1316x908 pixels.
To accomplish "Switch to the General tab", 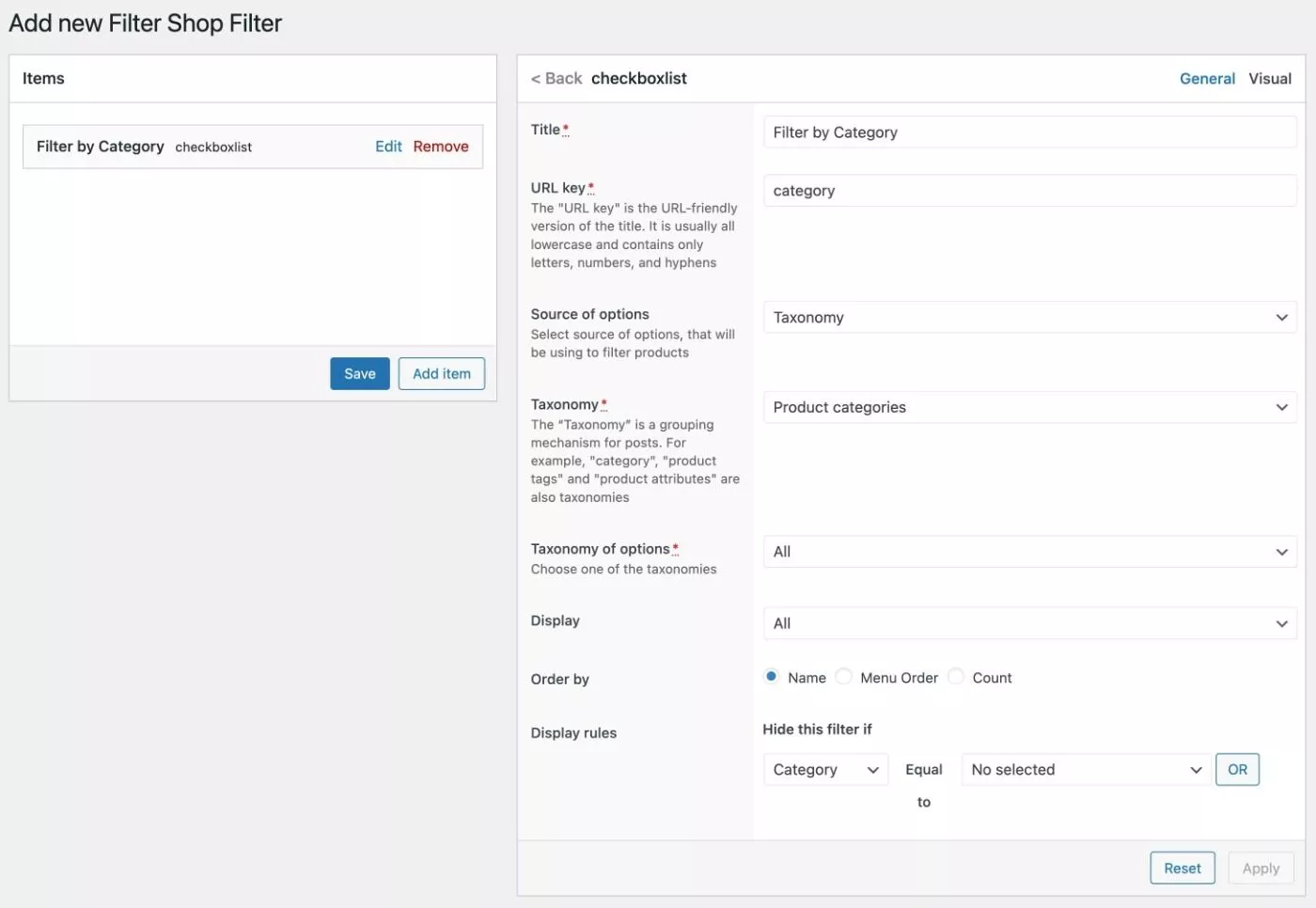I will point(1207,79).
